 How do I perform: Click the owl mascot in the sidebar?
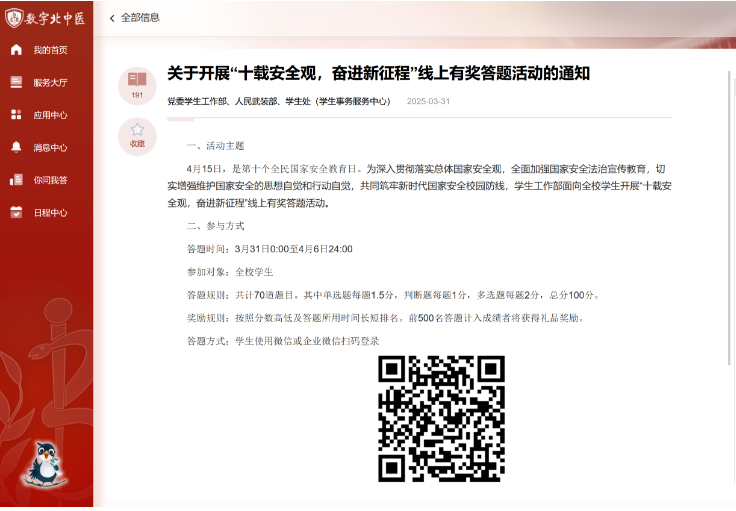coord(44,464)
